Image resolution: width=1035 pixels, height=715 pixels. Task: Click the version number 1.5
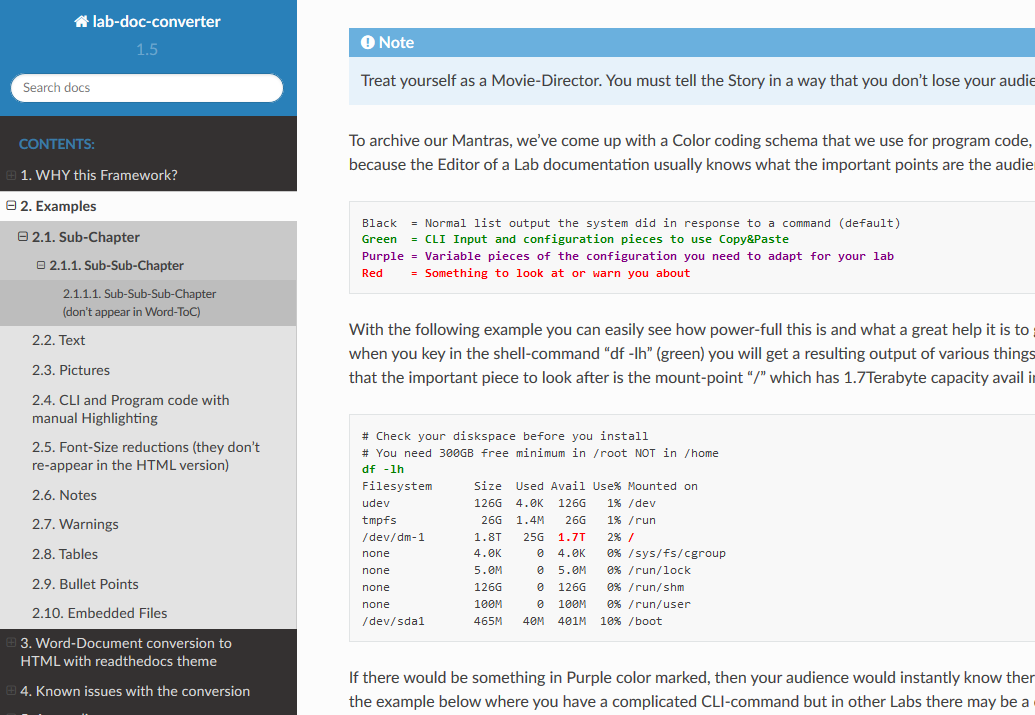click(x=147, y=50)
